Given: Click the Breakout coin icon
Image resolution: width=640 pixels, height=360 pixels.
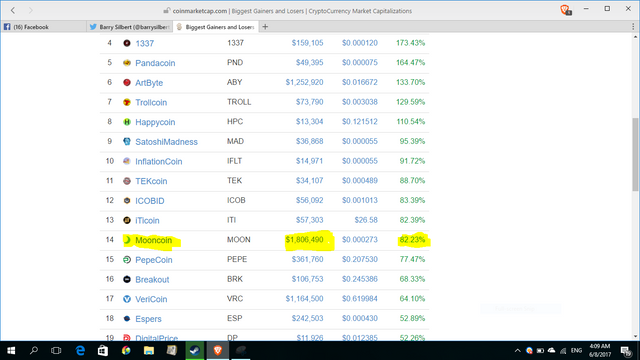Looking at the screenshot, I should [127, 280].
